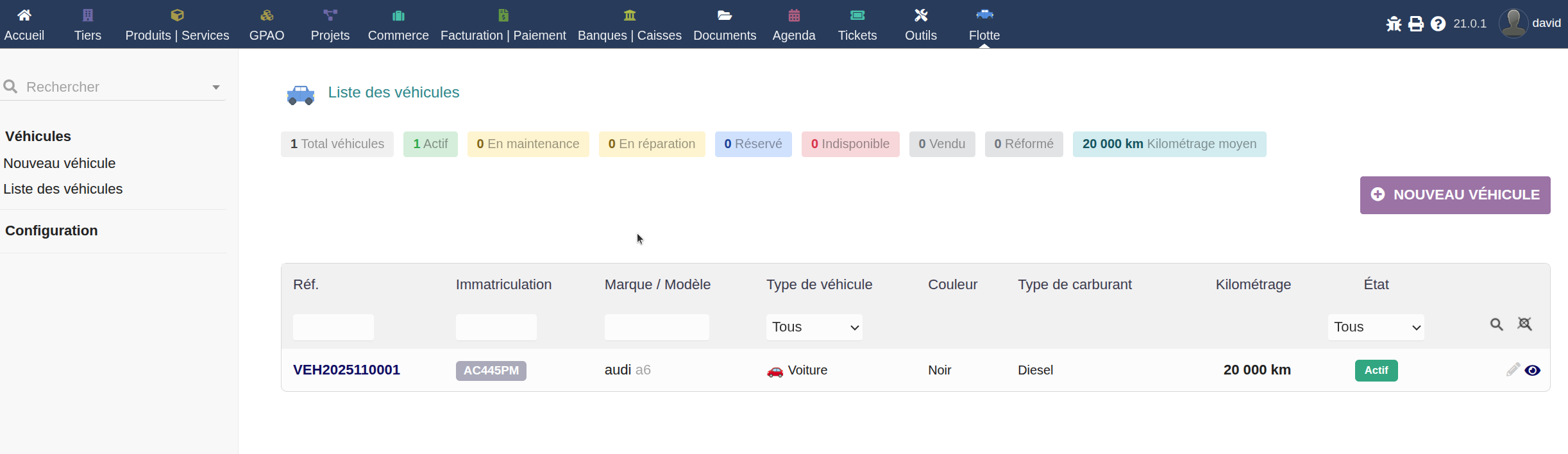This screenshot has width=1568, height=454.
Task: Click the Documents folder icon
Action: click(725, 15)
